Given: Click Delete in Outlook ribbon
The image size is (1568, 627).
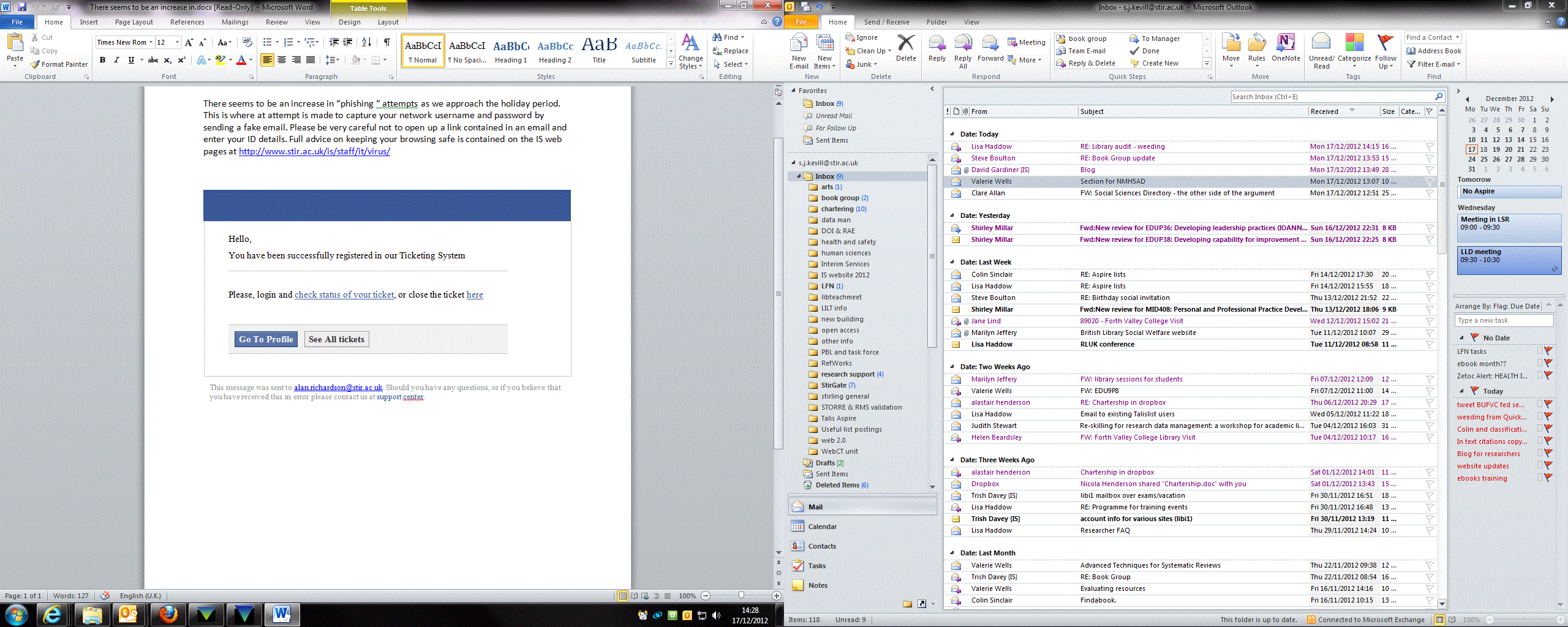Looking at the screenshot, I should (x=906, y=48).
